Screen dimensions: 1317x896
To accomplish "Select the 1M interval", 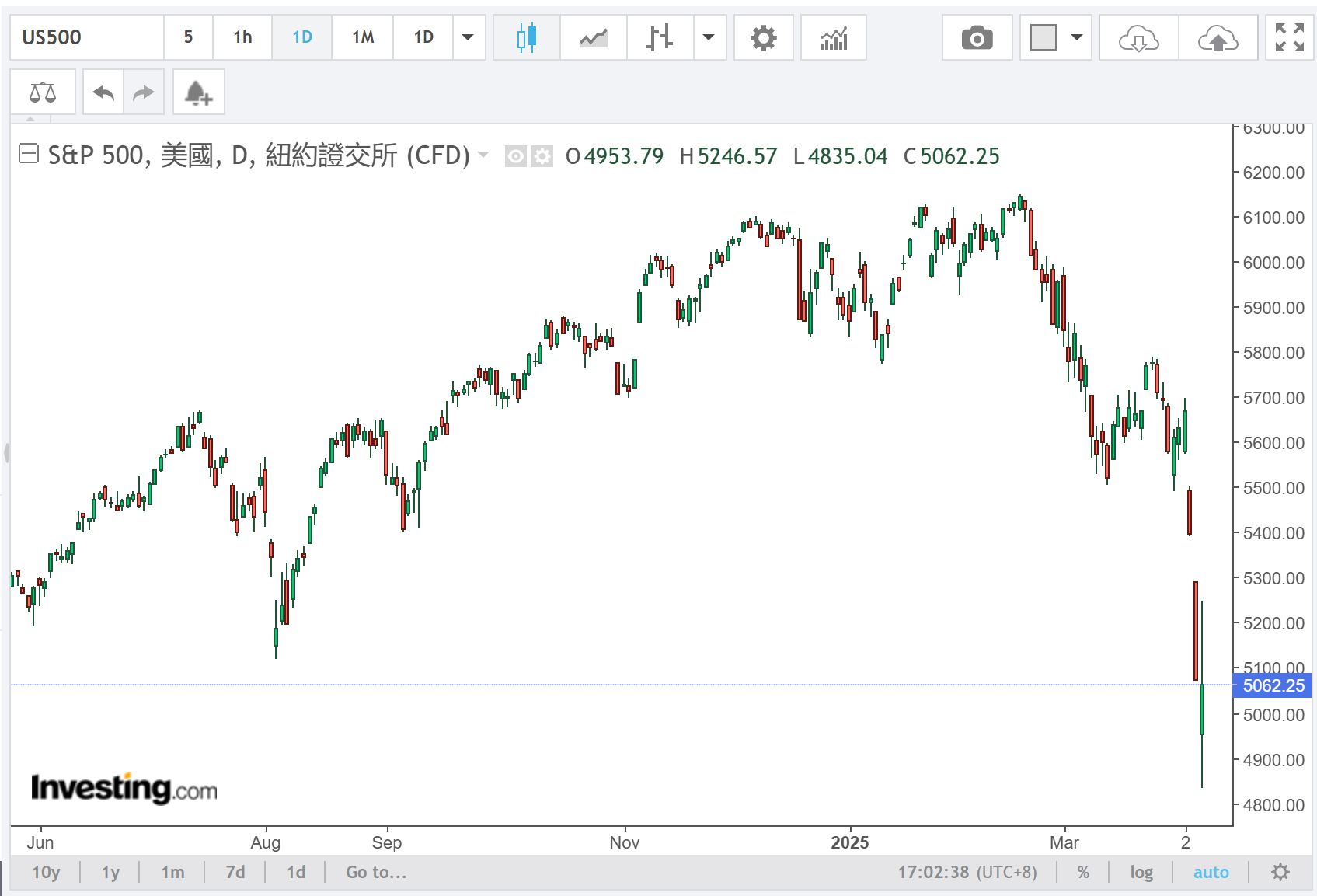I will [x=363, y=37].
